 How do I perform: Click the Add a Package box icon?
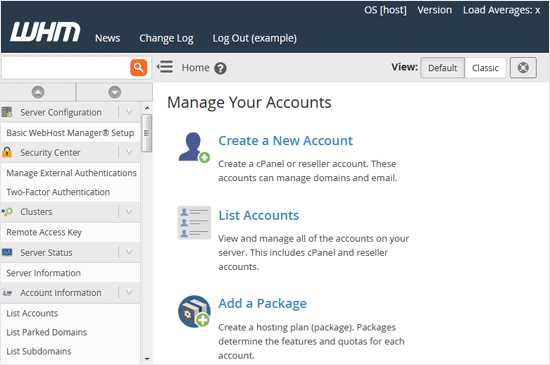[x=194, y=311]
